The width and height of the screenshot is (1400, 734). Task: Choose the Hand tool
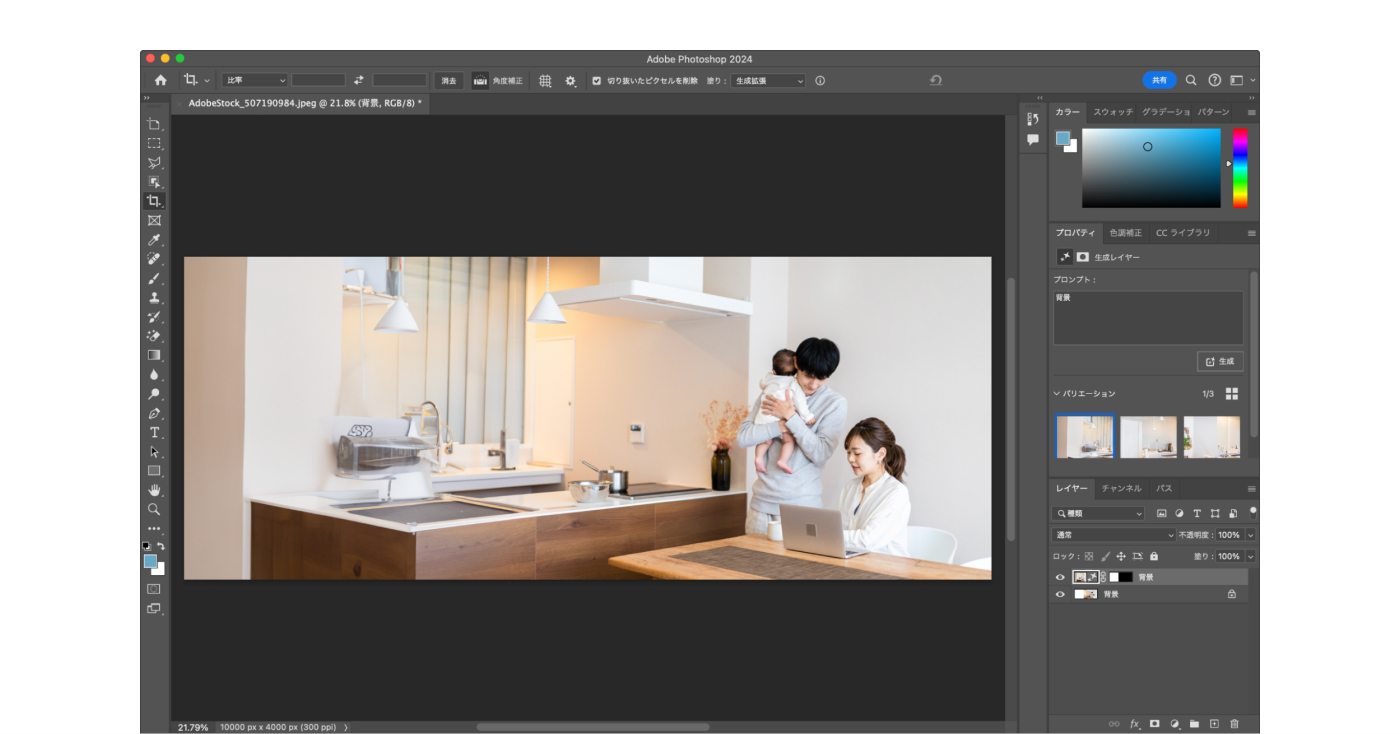coord(154,490)
